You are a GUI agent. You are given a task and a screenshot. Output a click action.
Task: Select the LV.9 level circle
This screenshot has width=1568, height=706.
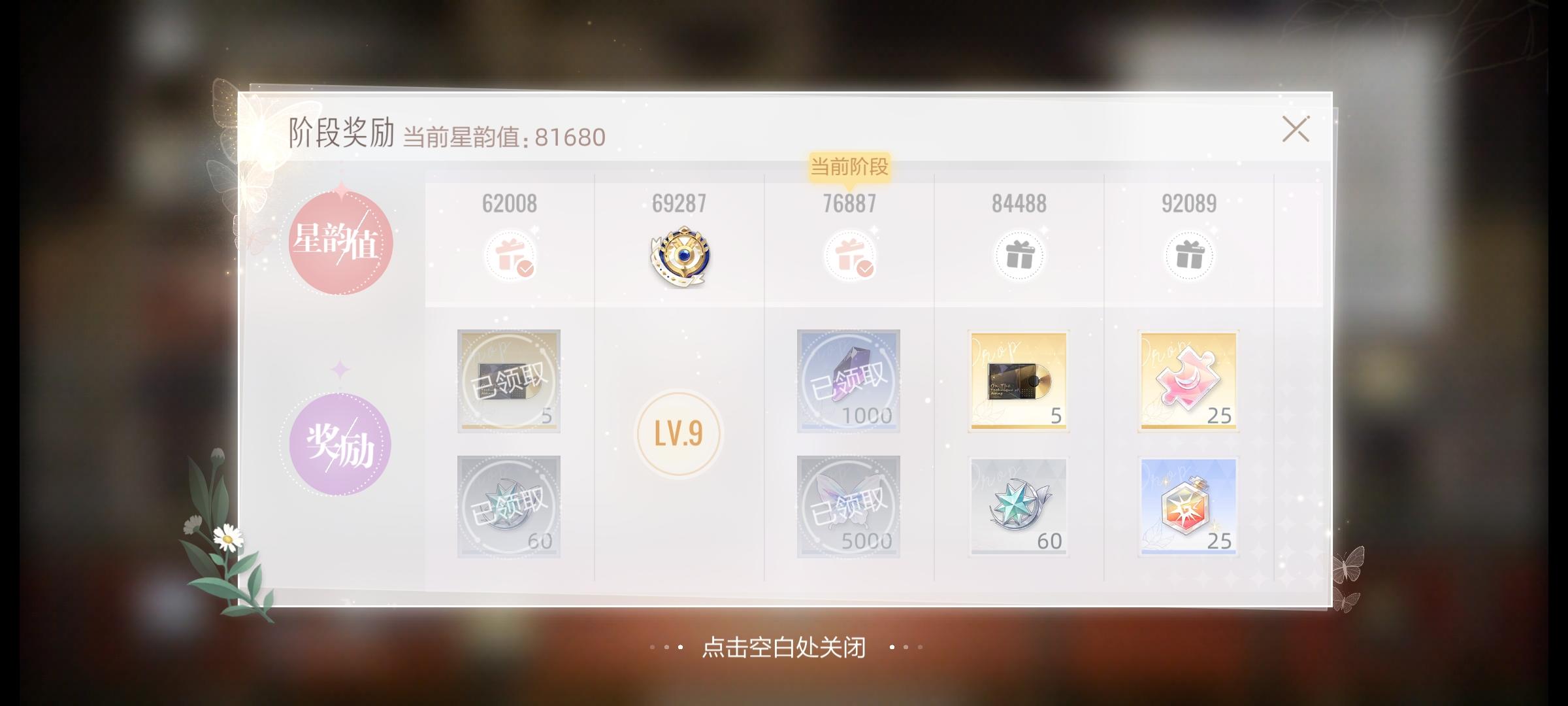click(x=679, y=433)
